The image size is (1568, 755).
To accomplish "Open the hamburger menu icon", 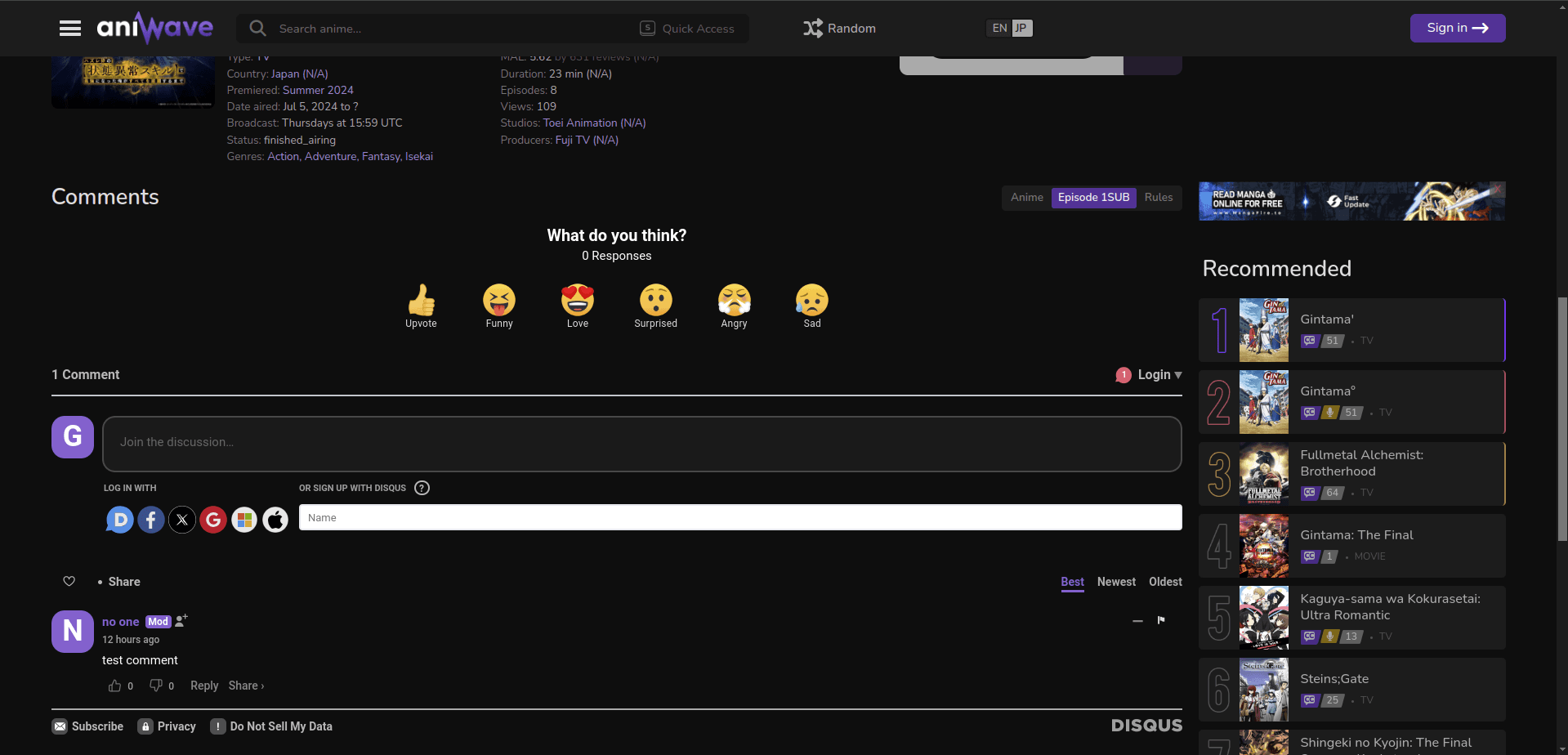I will pyautogui.click(x=70, y=29).
